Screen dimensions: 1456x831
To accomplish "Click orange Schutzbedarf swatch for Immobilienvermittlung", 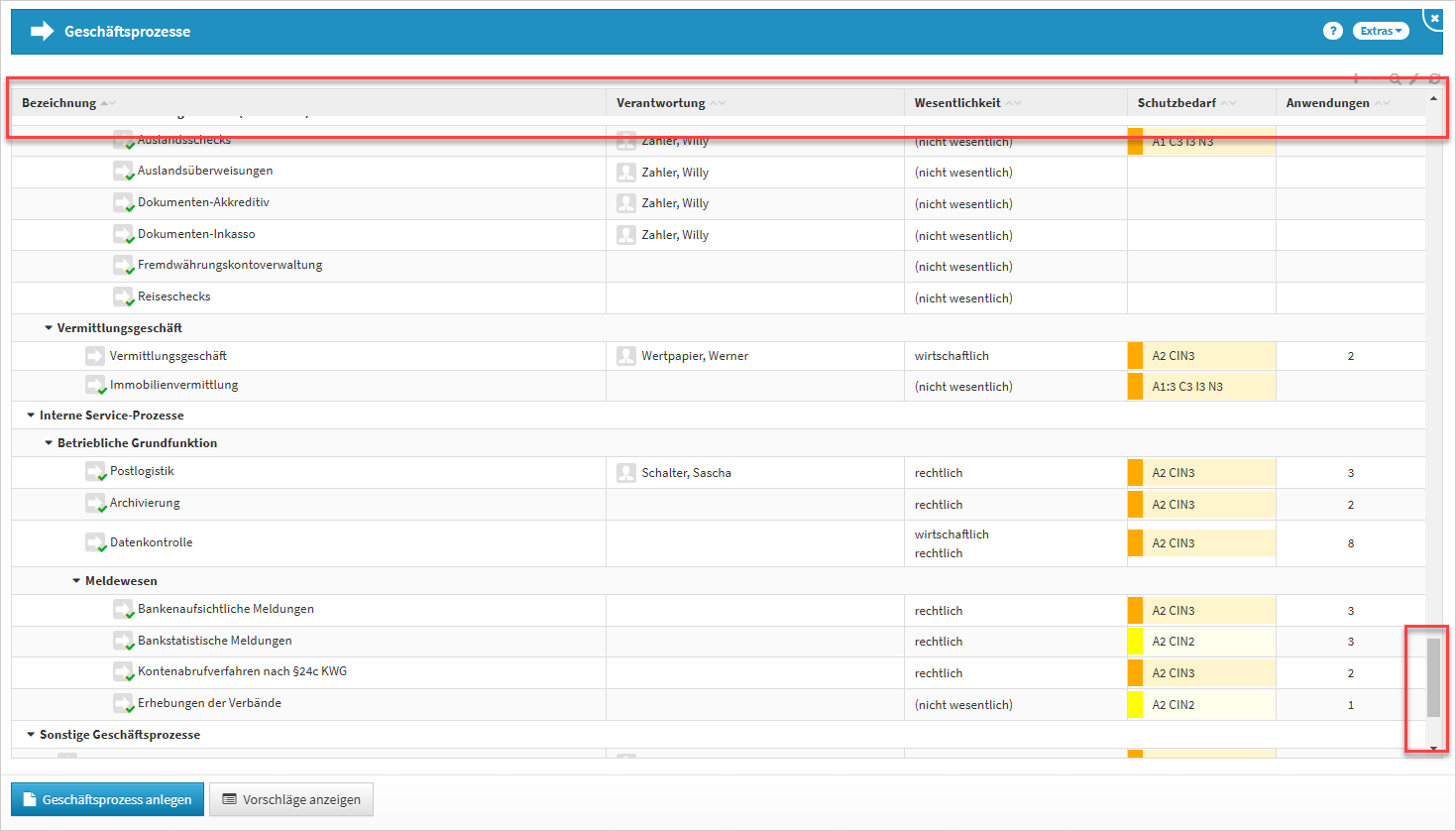I will coord(1135,387).
